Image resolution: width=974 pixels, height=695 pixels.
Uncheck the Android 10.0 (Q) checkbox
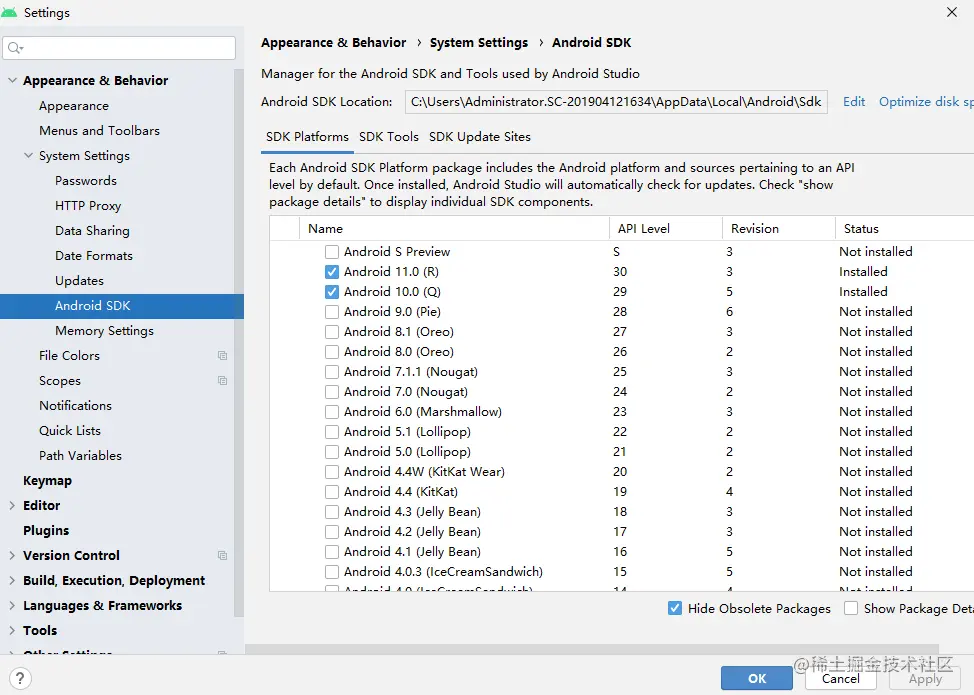pyautogui.click(x=332, y=291)
